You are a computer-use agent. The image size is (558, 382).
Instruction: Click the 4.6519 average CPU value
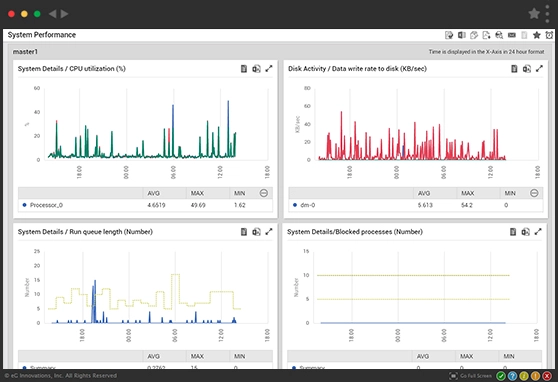pos(156,205)
